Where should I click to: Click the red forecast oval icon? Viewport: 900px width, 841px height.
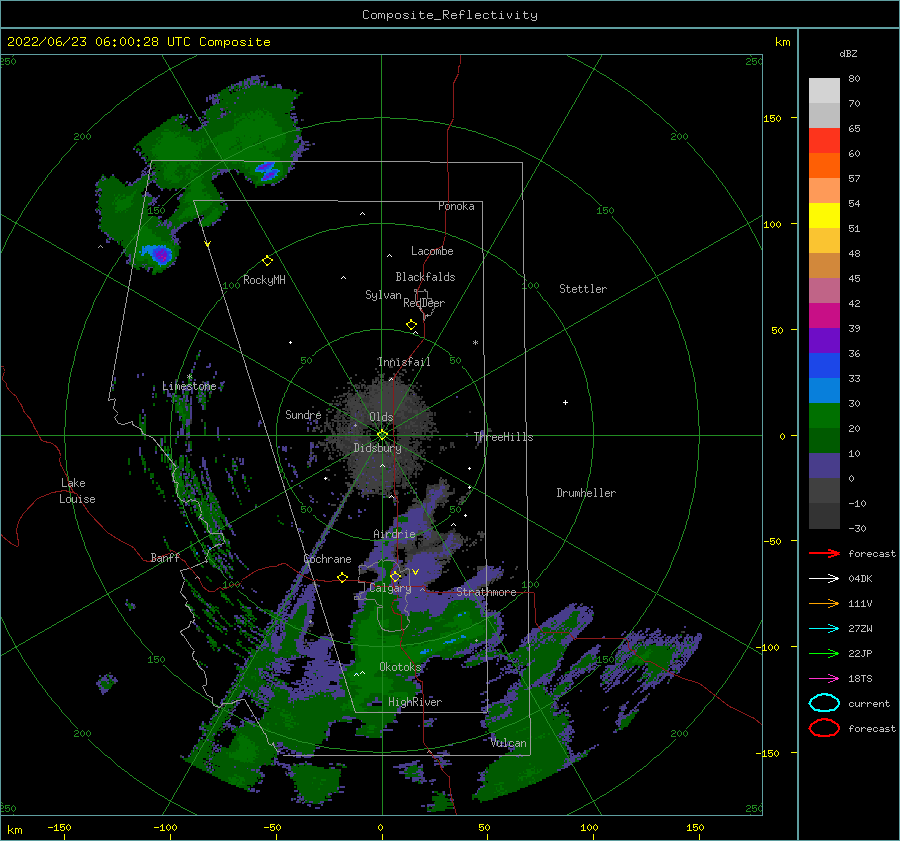[x=824, y=728]
